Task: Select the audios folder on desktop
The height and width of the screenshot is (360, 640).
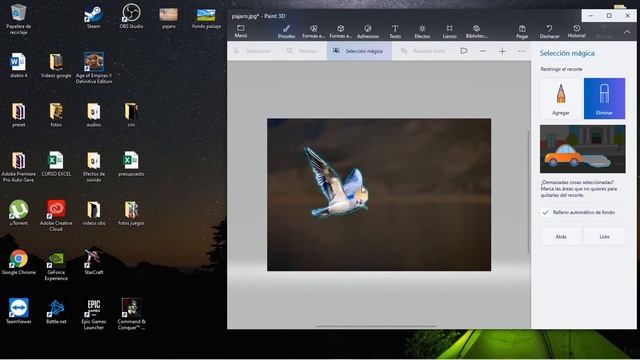Action: [93, 115]
